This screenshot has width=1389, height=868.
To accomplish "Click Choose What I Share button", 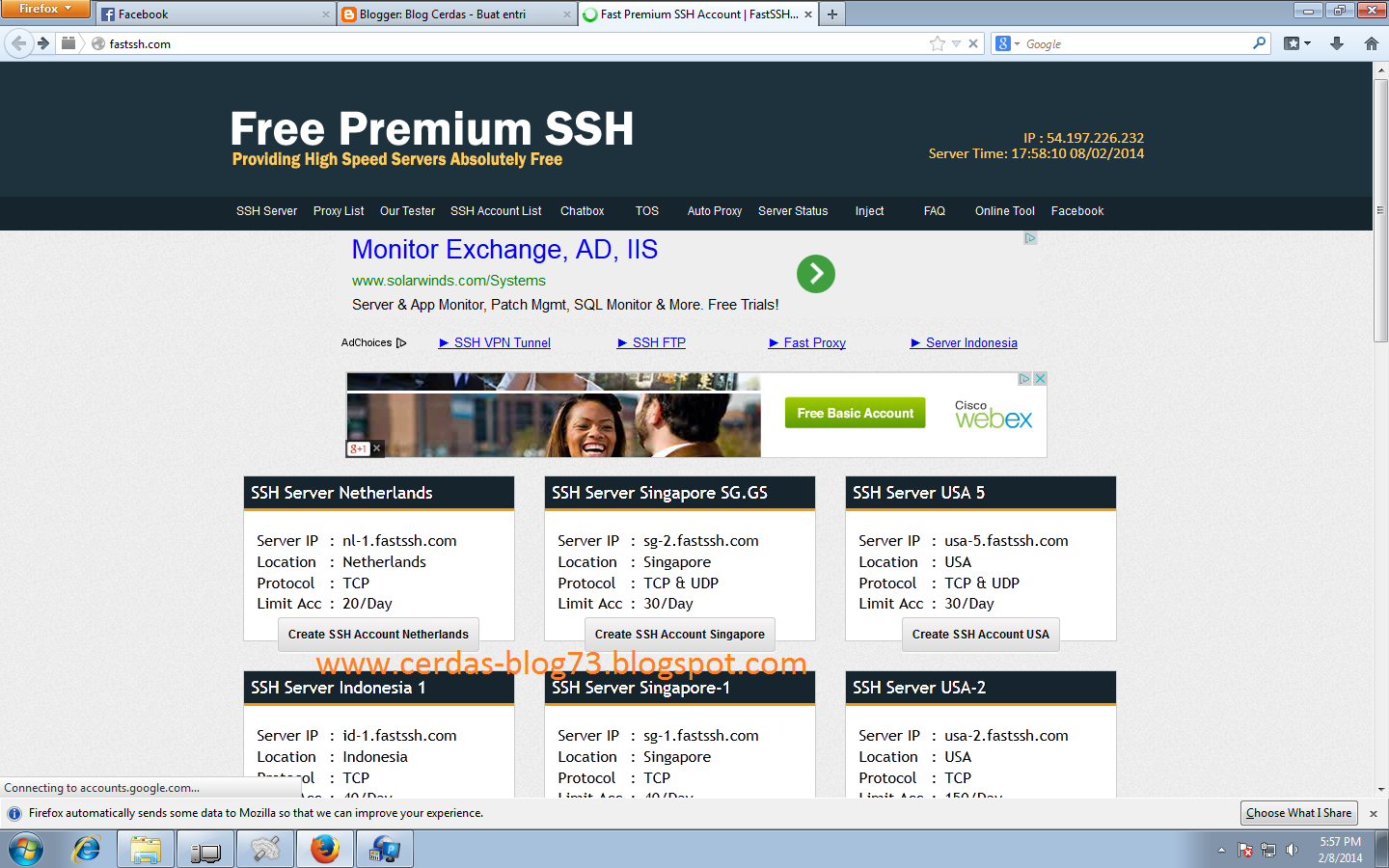I will 1299,813.
